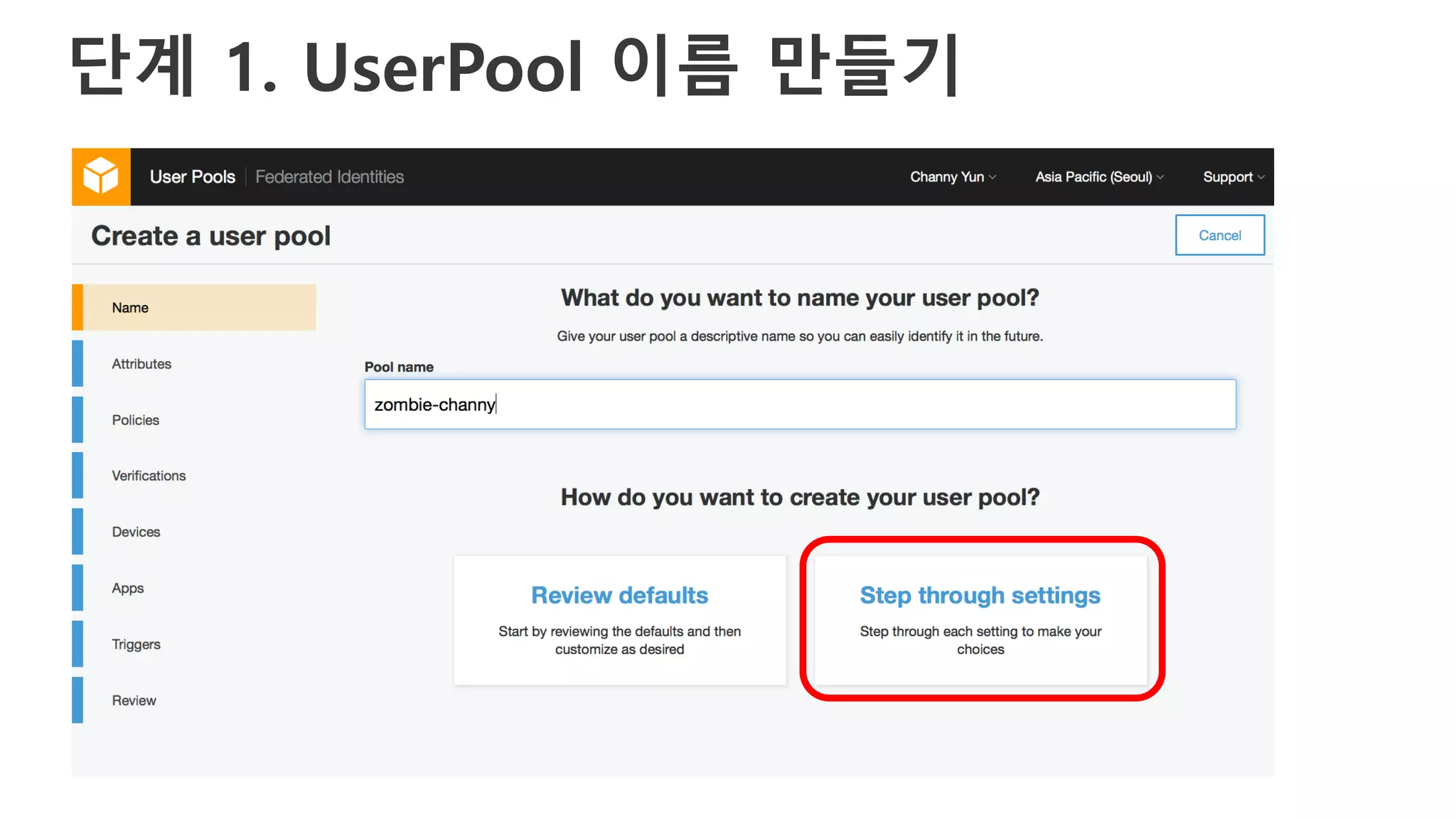1456x819 pixels.
Task: Open the User Pools section
Action: tap(192, 177)
